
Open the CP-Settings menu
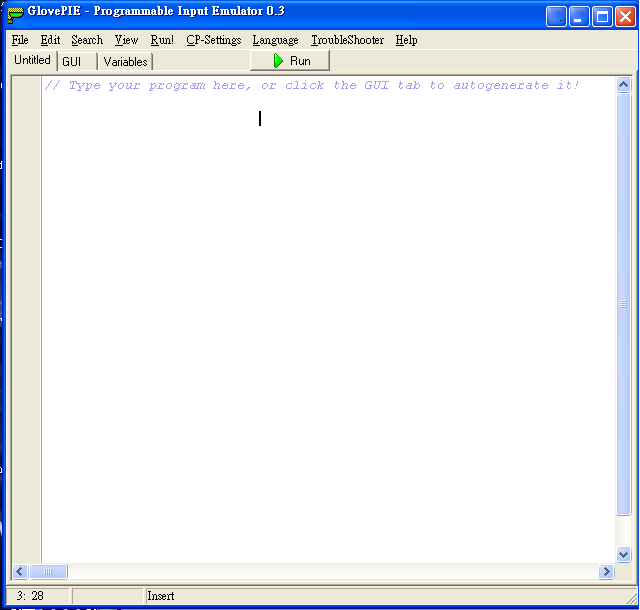[213, 40]
